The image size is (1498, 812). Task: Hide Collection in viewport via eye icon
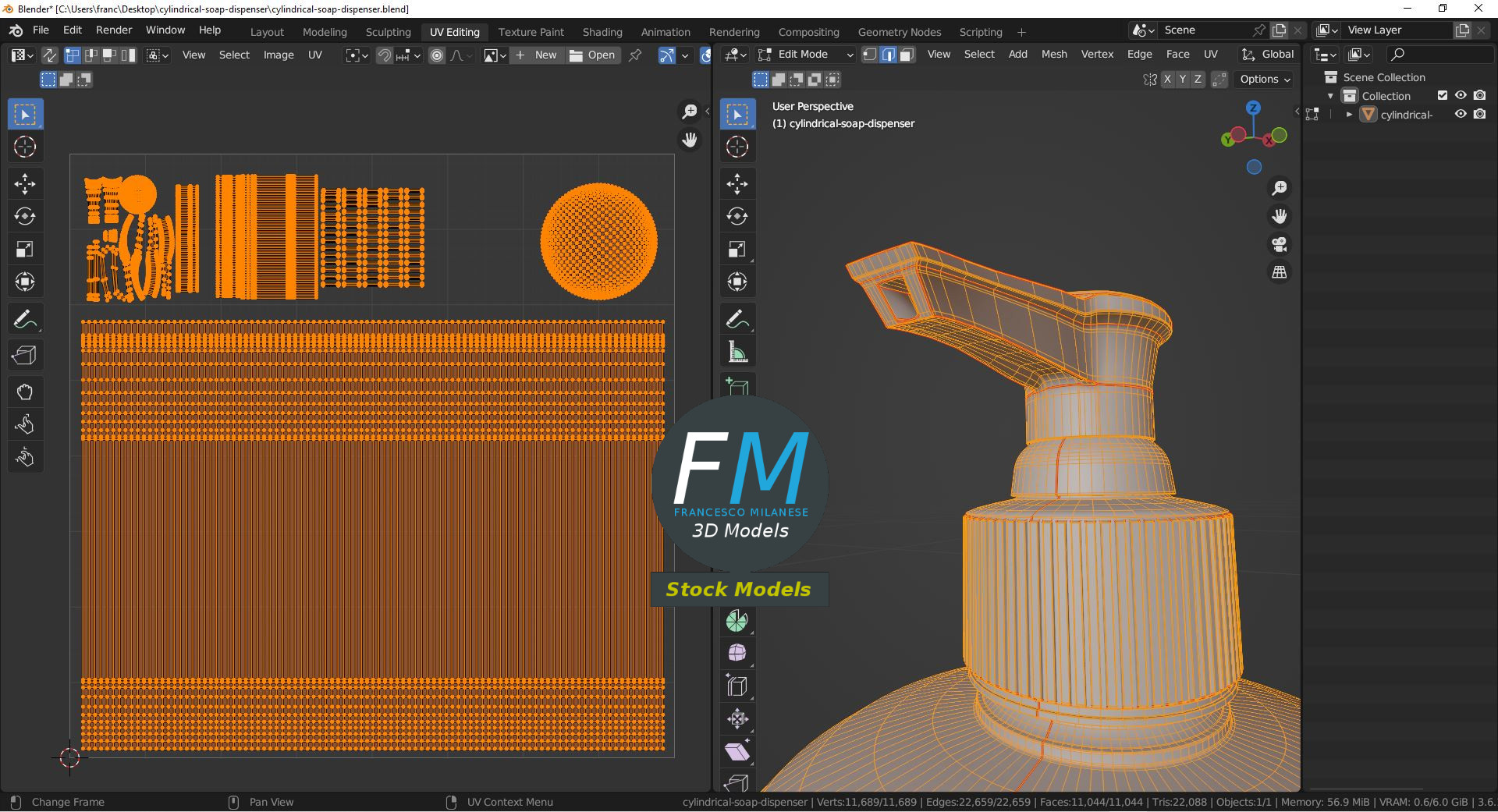click(1461, 96)
